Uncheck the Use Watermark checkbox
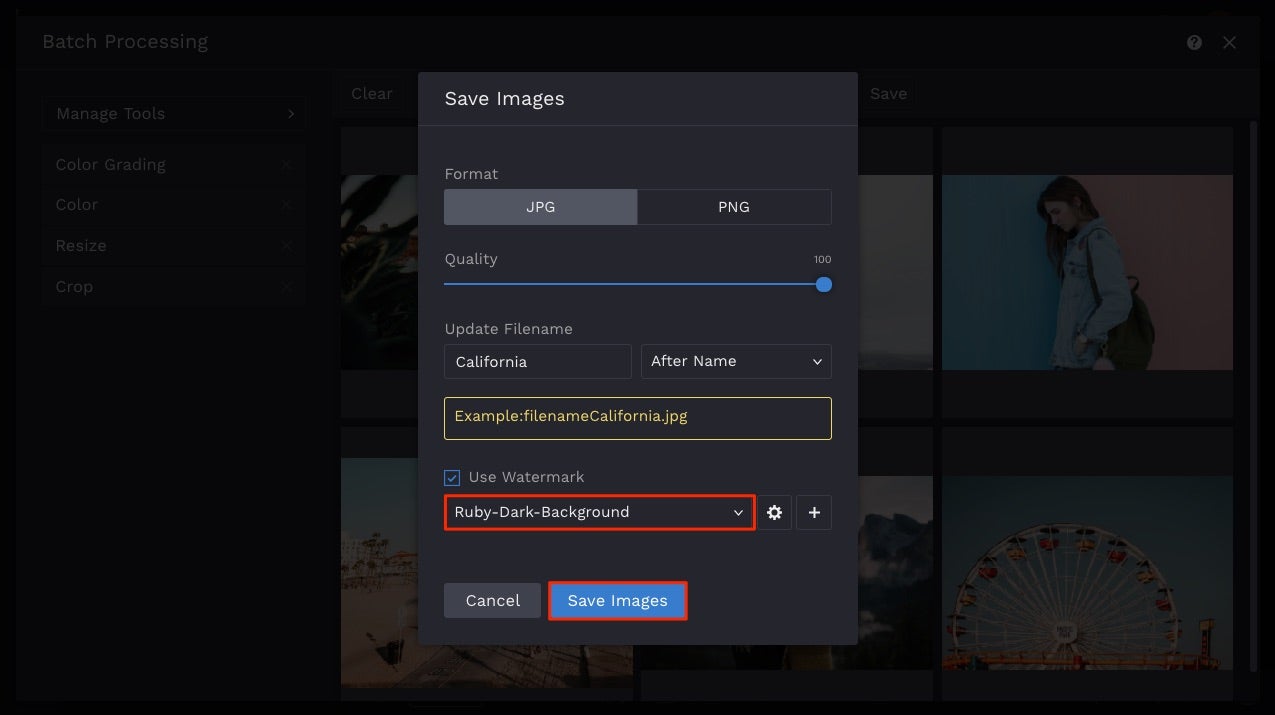The width and height of the screenshot is (1275, 715). (452, 478)
